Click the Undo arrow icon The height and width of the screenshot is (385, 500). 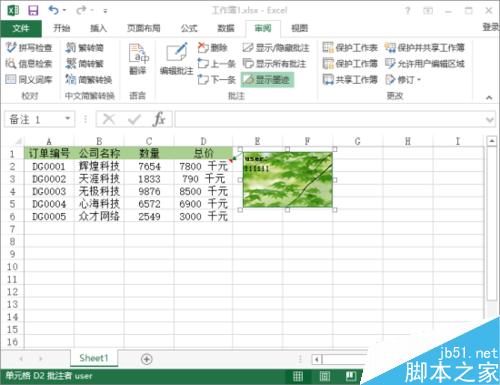click(x=54, y=10)
